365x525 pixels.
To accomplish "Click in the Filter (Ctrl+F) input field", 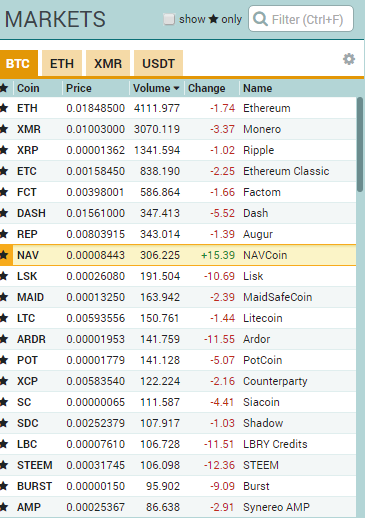I will pyautogui.click(x=301, y=19).
